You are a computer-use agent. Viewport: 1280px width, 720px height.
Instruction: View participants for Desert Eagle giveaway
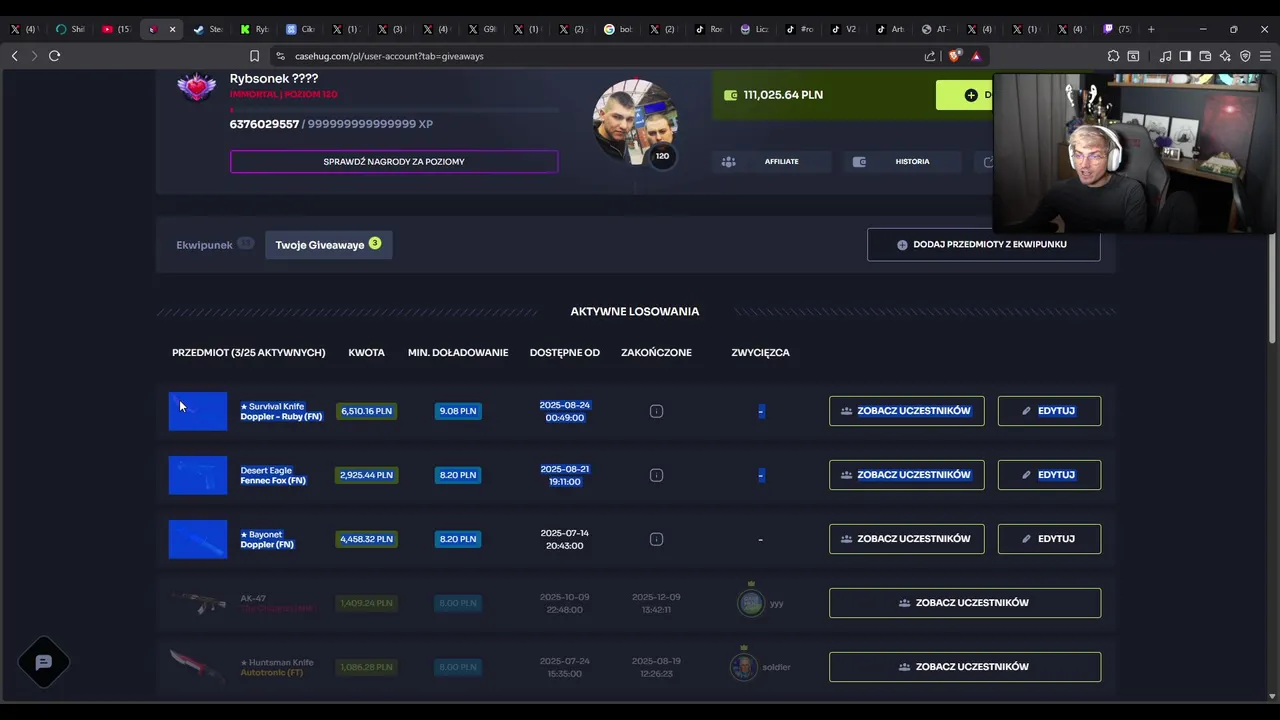click(906, 475)
